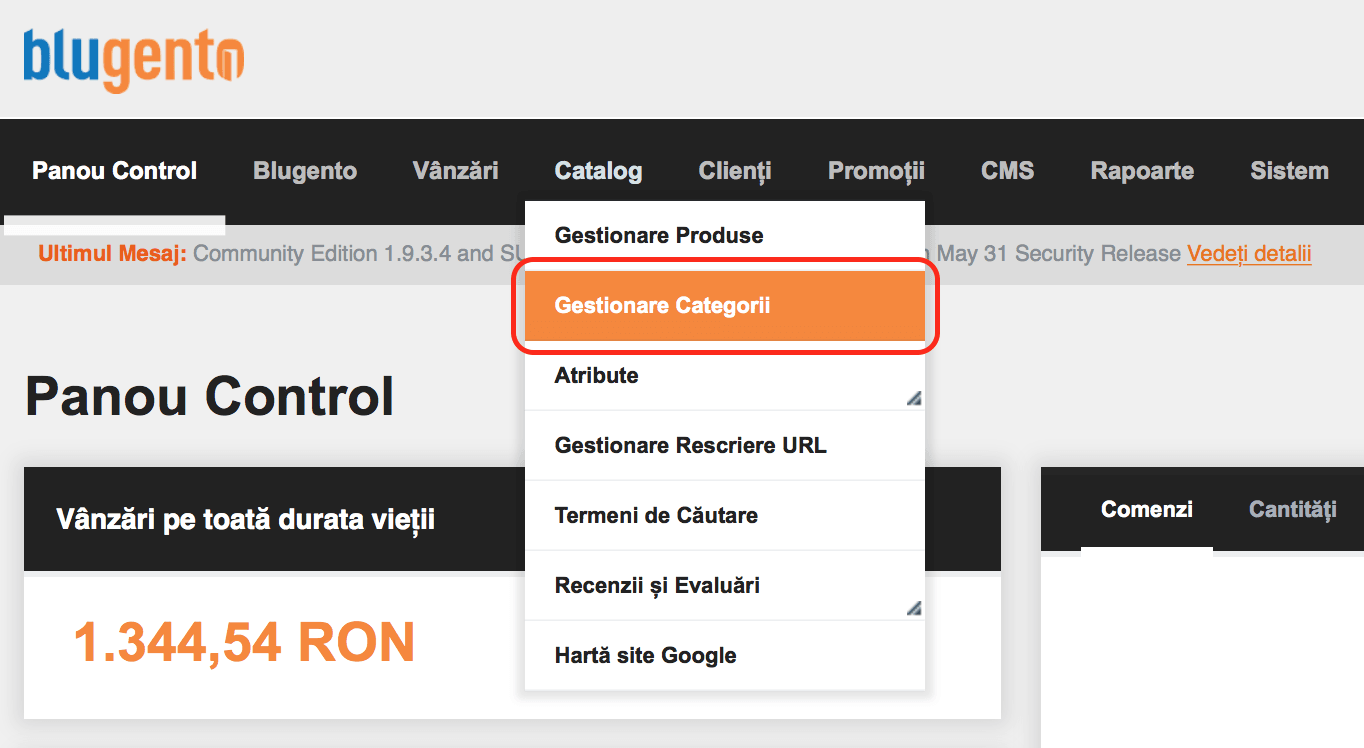Open the Promoții menu

(876, 171)
